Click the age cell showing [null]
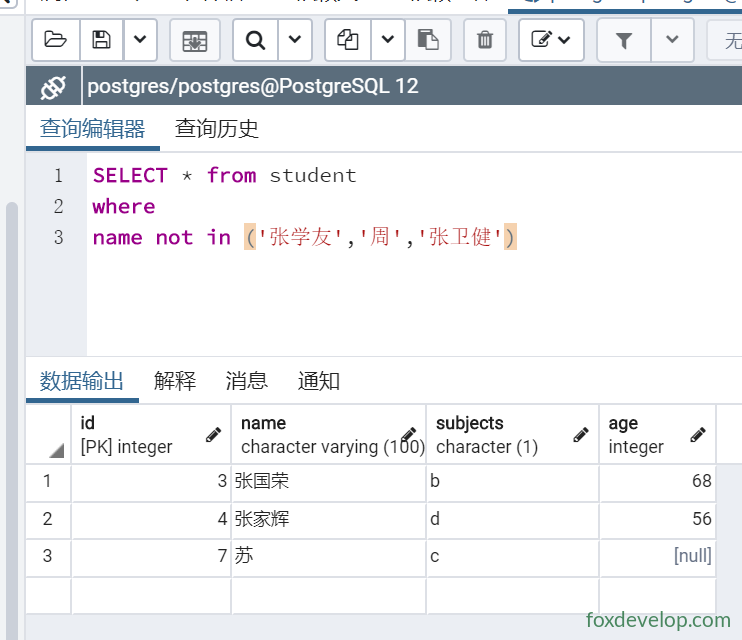This screenshot has width=742, height=640. pos(658,556)
